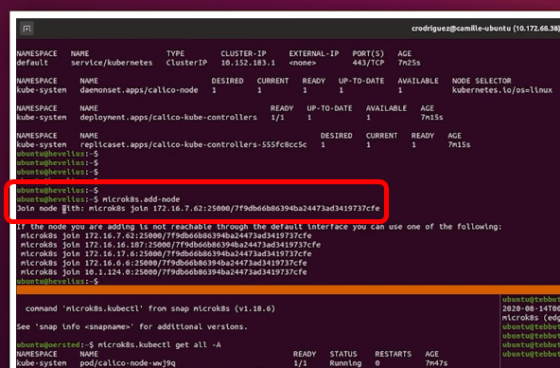Click the RESTARTS column header
Screen dimensions: 560x368
pyautogui.click(x=393, y=354)
